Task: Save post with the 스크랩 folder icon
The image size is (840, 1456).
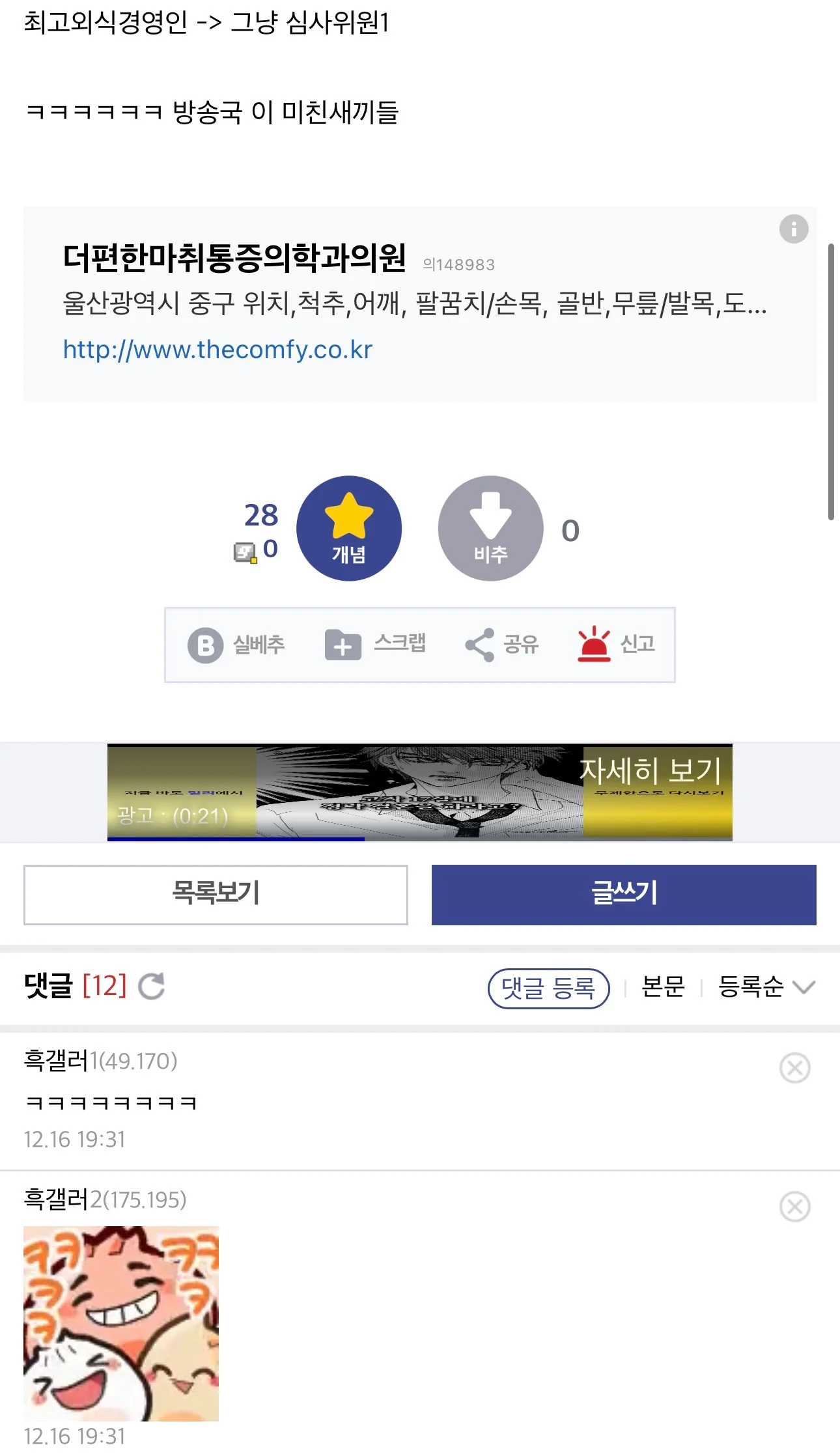Action: 343,645
